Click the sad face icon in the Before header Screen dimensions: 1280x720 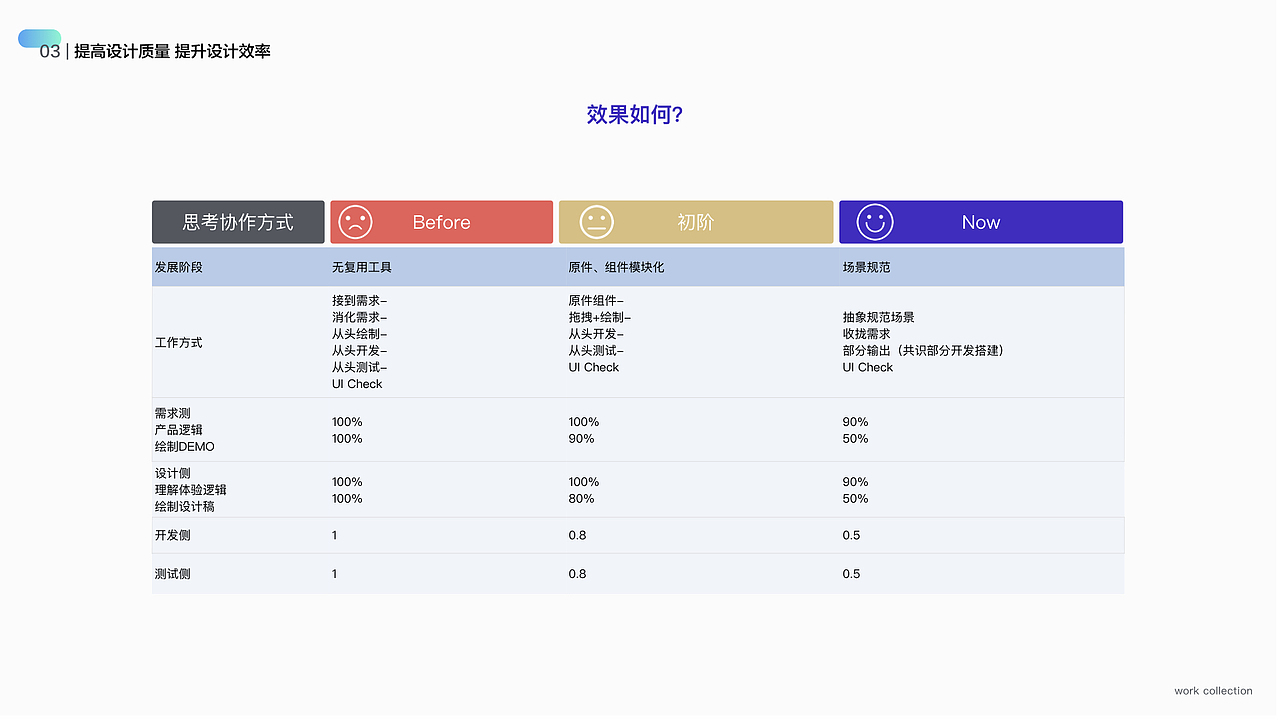click(x=353, y=222)
